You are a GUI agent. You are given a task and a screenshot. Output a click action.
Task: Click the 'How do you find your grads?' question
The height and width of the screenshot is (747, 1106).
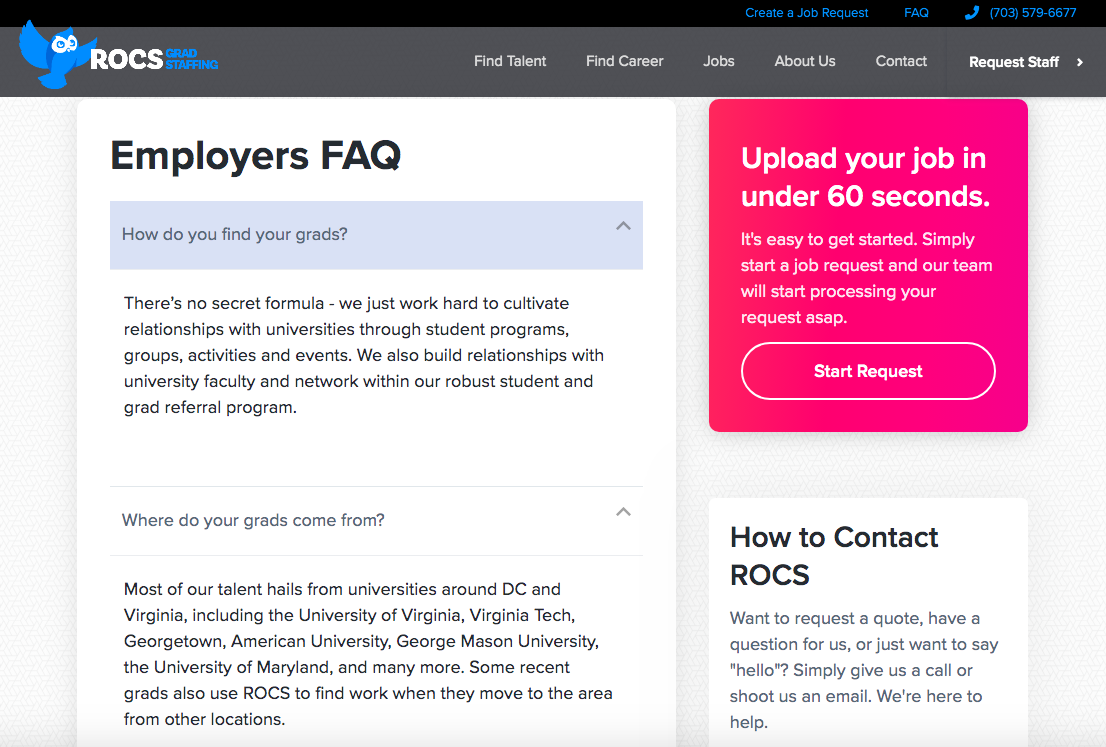pos(376,235)
